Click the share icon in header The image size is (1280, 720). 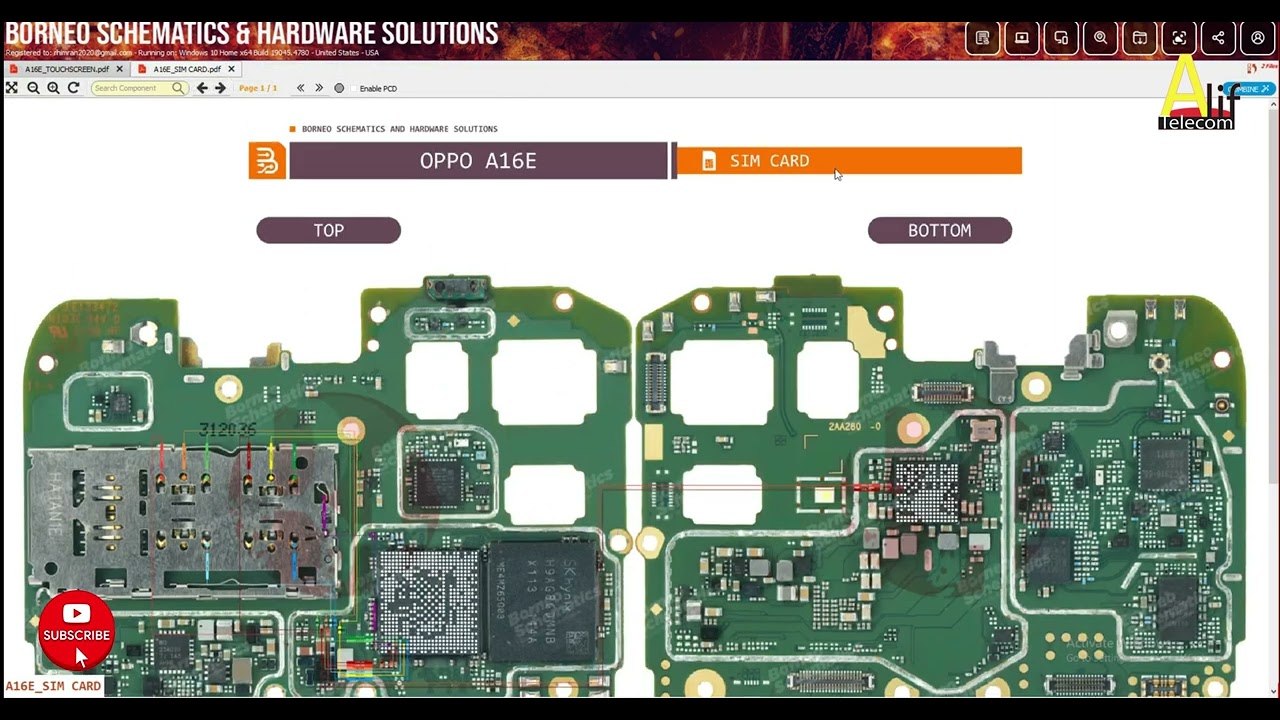(1218, 38)
